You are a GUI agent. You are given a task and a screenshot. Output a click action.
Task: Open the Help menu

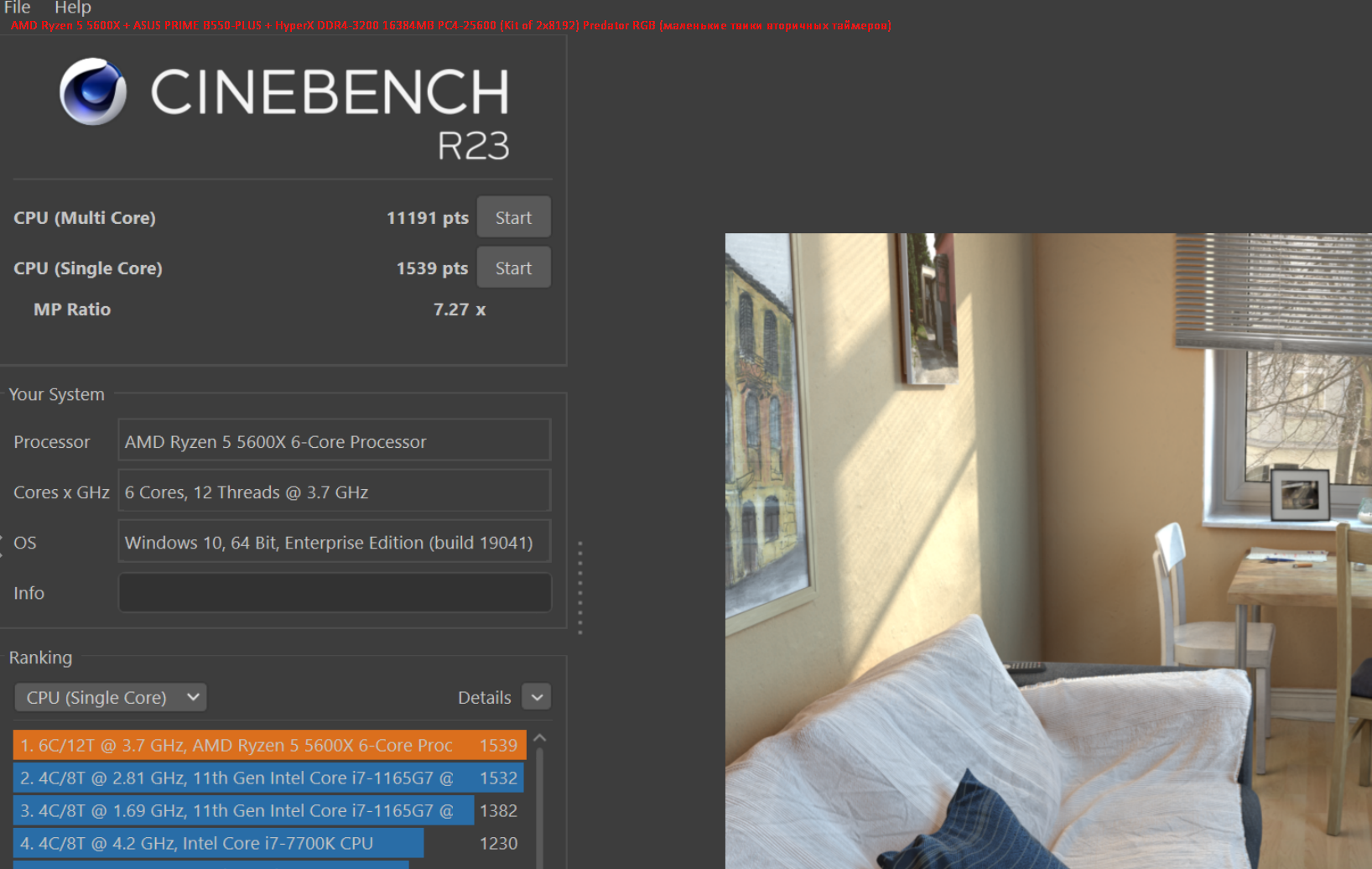click(73, 8)
